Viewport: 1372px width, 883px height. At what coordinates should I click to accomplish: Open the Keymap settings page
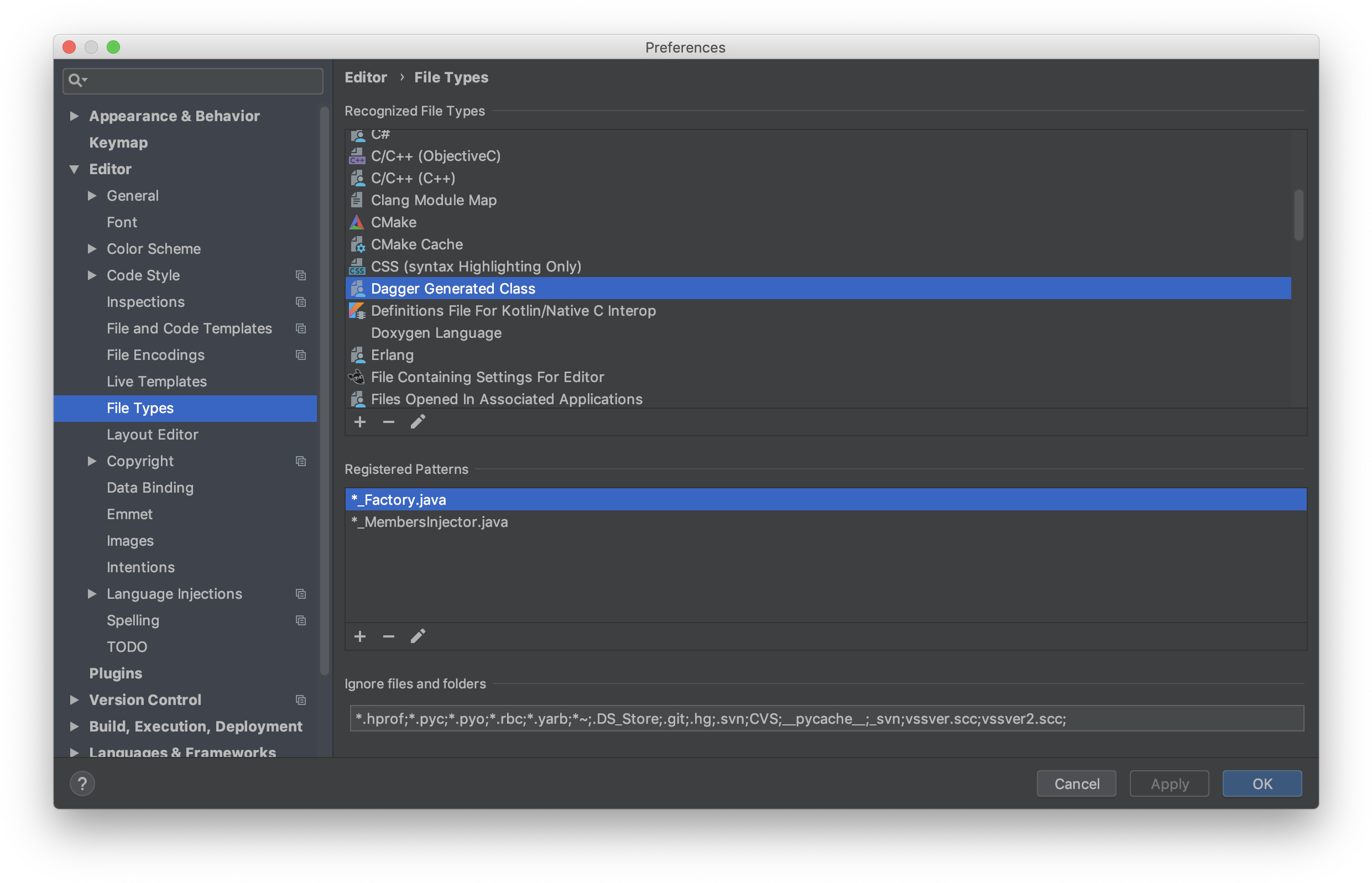[118, 142]
